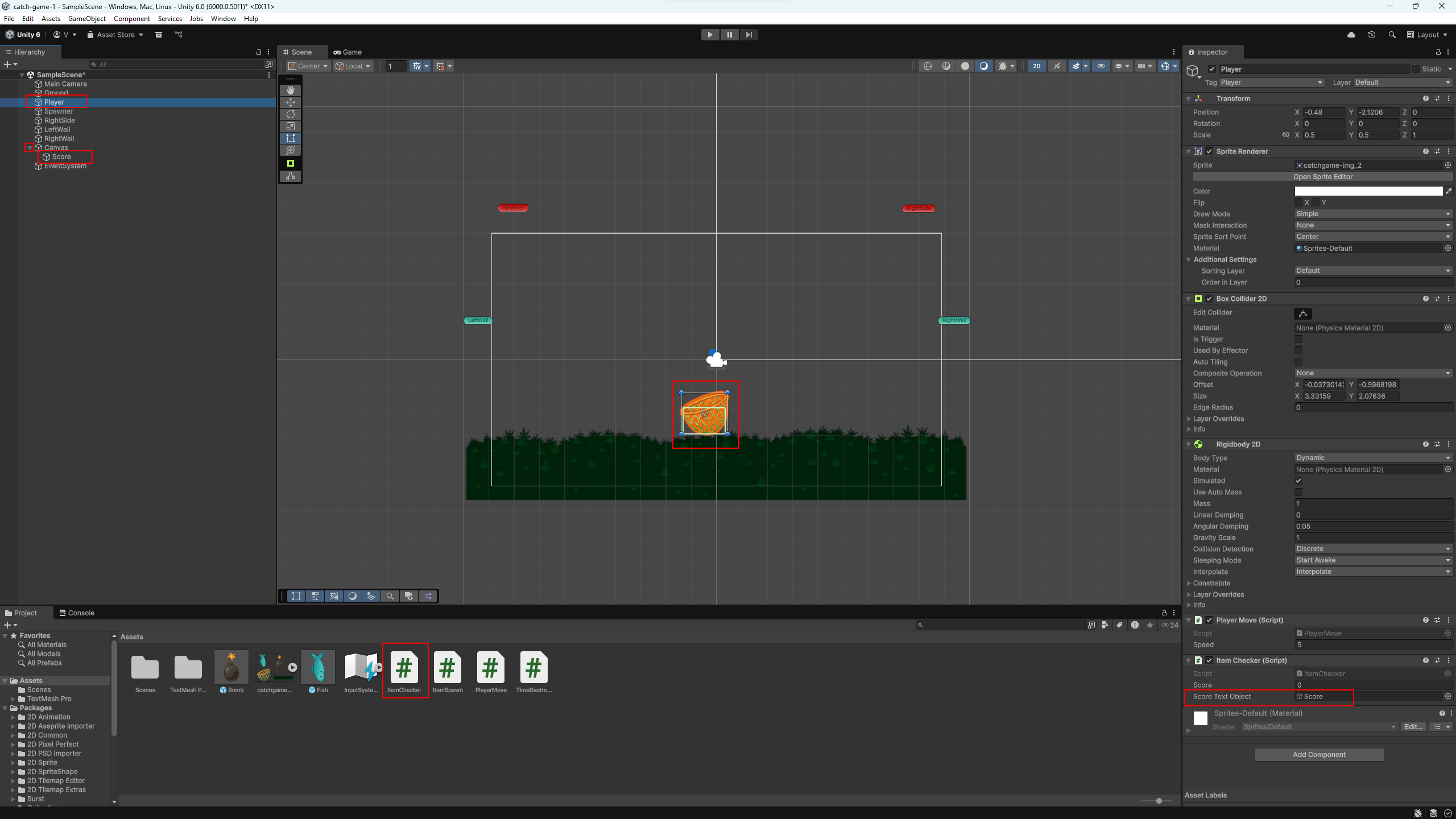Select the Rotate tool

point(291,114)
